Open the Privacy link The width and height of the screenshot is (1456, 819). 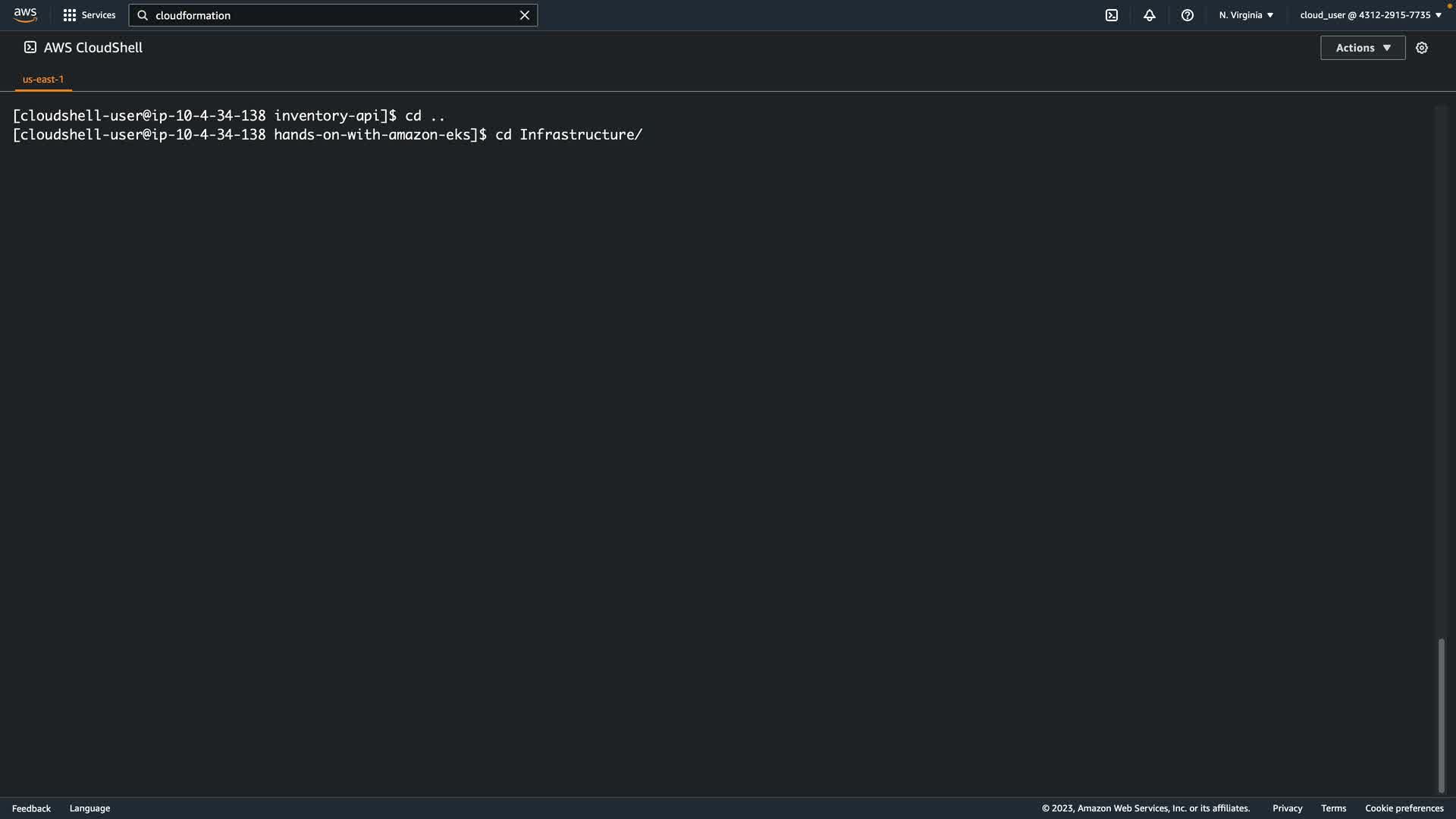1287,808
